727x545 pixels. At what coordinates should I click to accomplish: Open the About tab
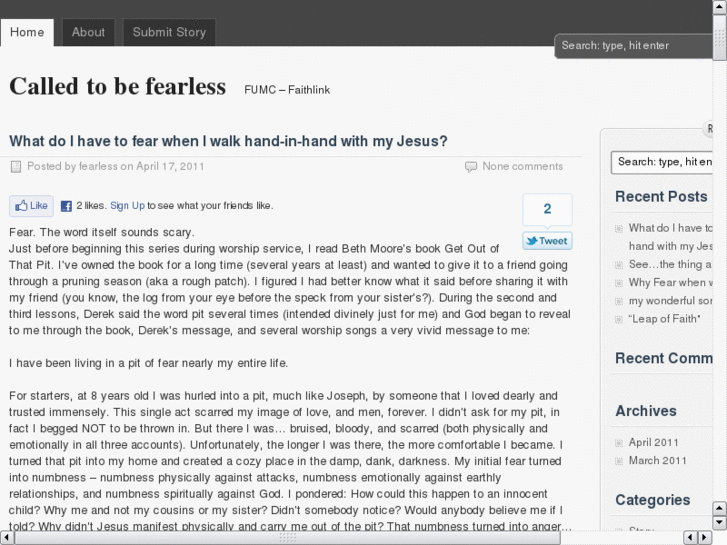[x=88, y=32]
